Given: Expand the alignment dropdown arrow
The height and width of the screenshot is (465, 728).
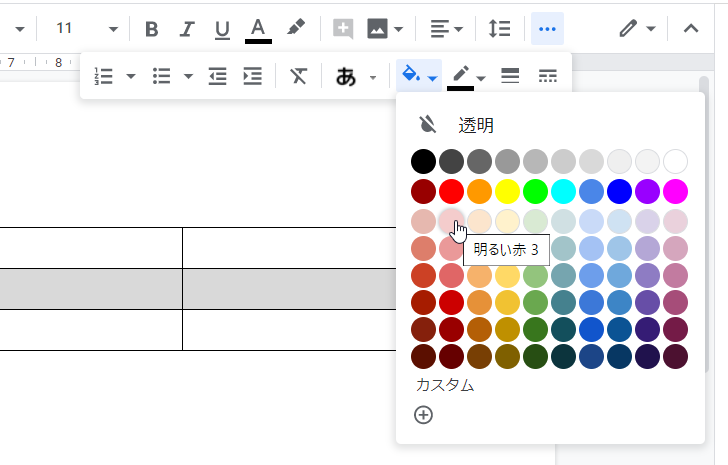Looking at the screenshot, I should pos(459,29).
